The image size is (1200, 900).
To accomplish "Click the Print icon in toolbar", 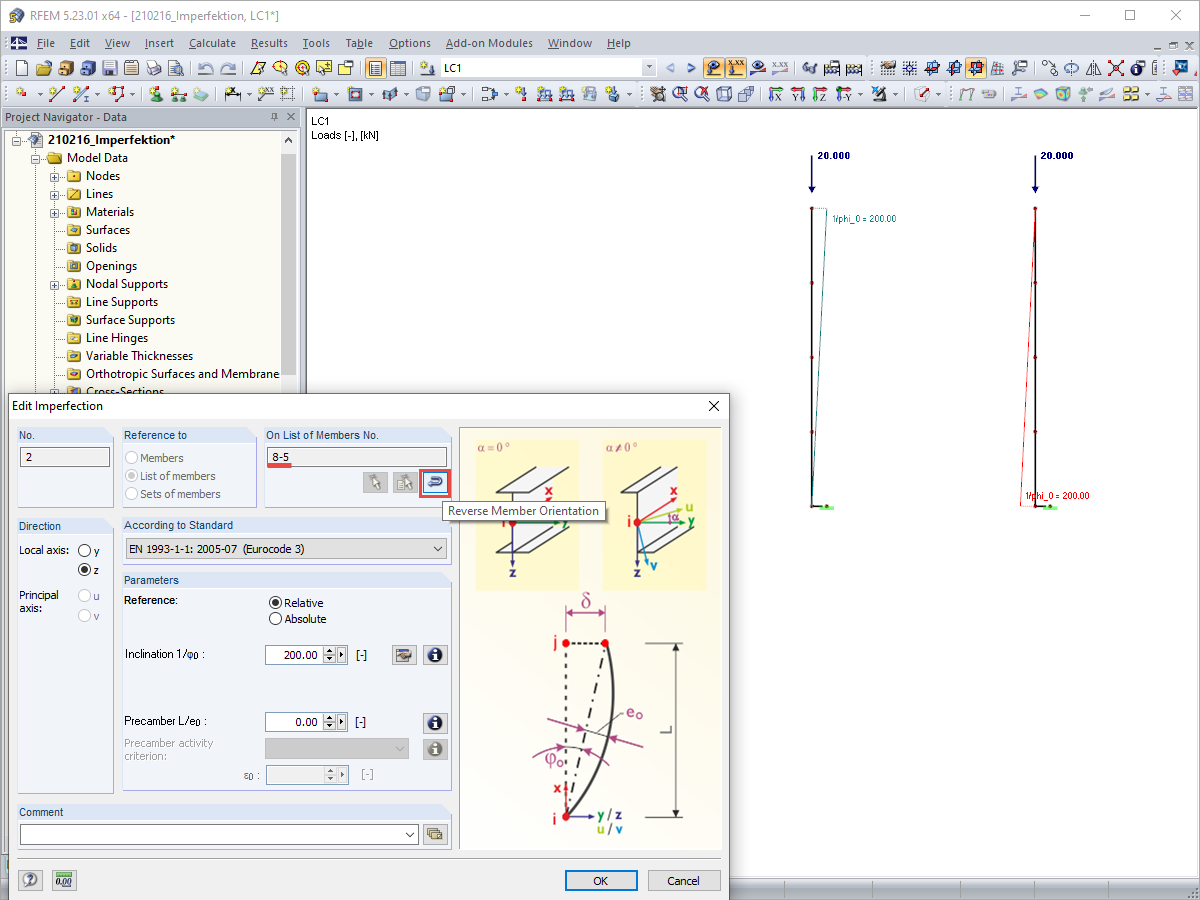I will pyautogui.click(x=154, y=69).
